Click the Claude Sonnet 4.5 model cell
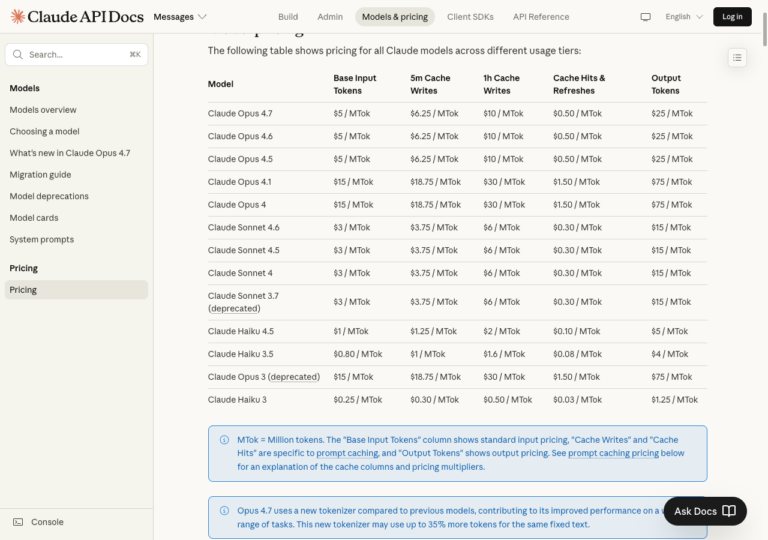 point(243,250)
